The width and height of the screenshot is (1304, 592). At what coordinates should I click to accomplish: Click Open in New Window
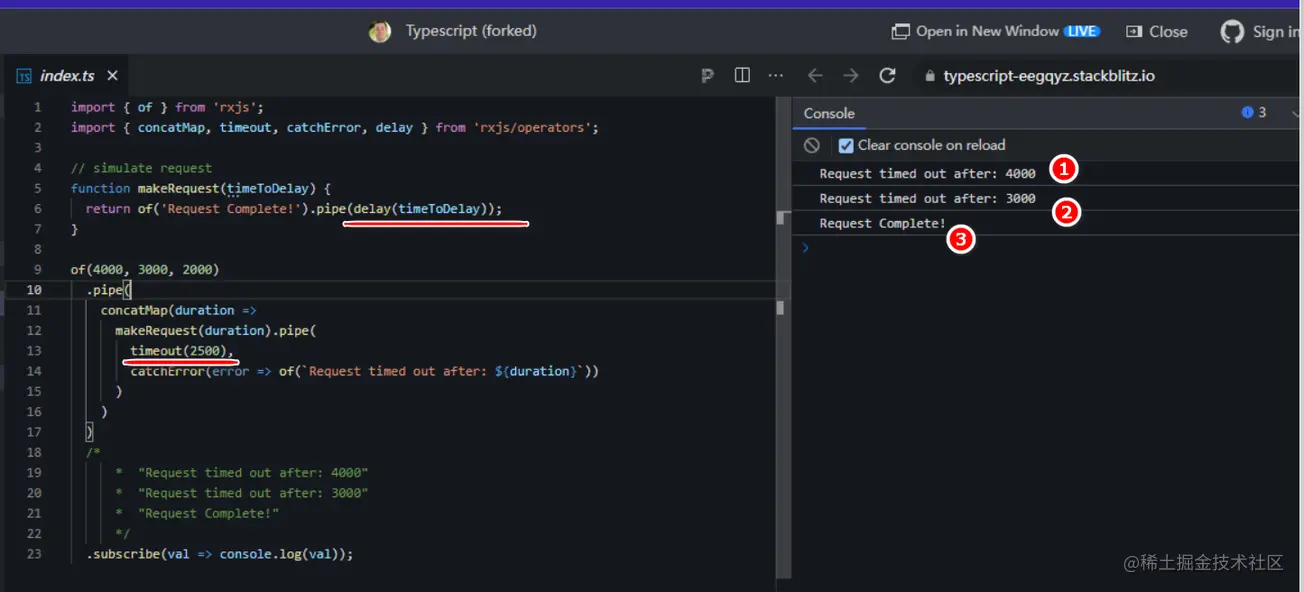tap(985, 32)
